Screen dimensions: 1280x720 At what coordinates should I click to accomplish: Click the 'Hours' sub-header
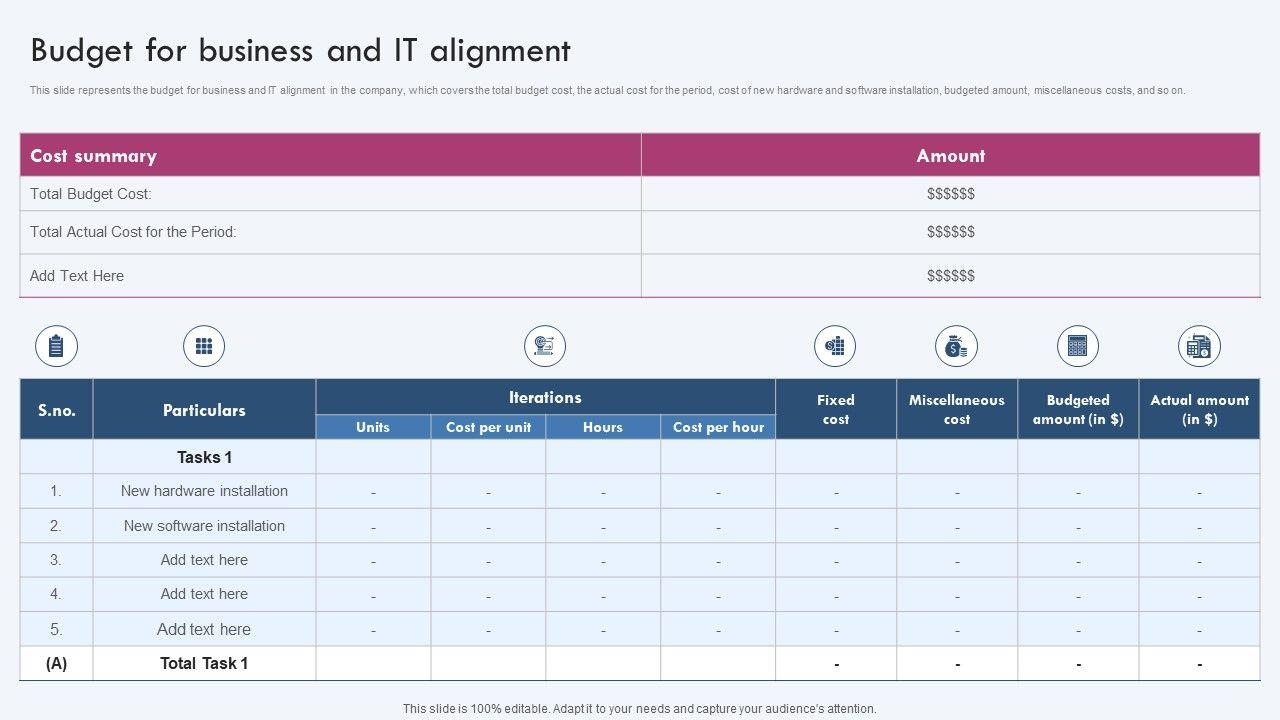603,427
